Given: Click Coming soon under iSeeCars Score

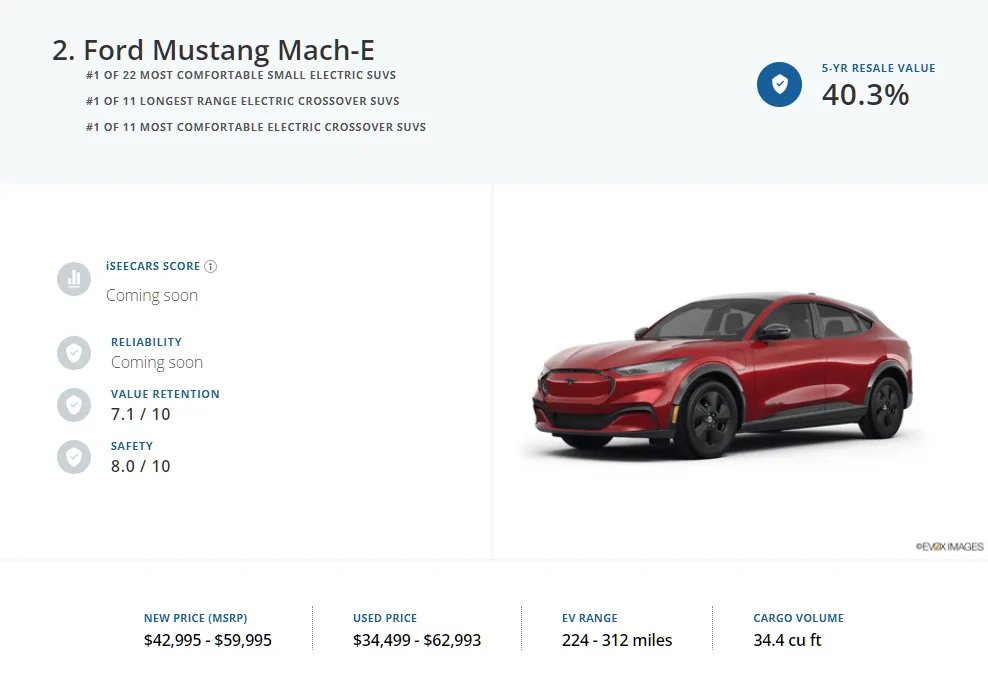Looking at the screenshot, I should [x=152, y=295].
